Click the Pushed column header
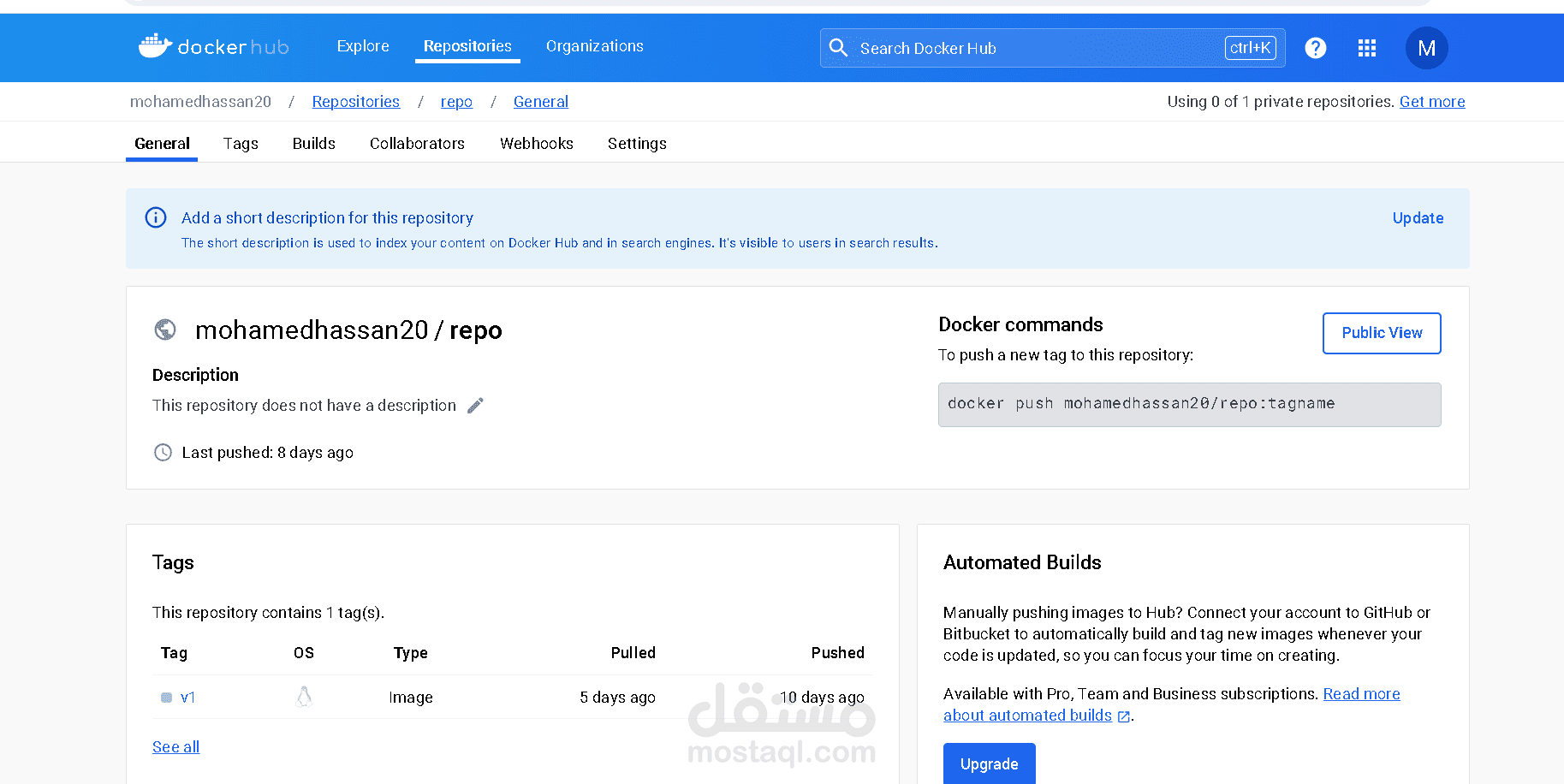1564x784 pixels. tap(837, 653)
